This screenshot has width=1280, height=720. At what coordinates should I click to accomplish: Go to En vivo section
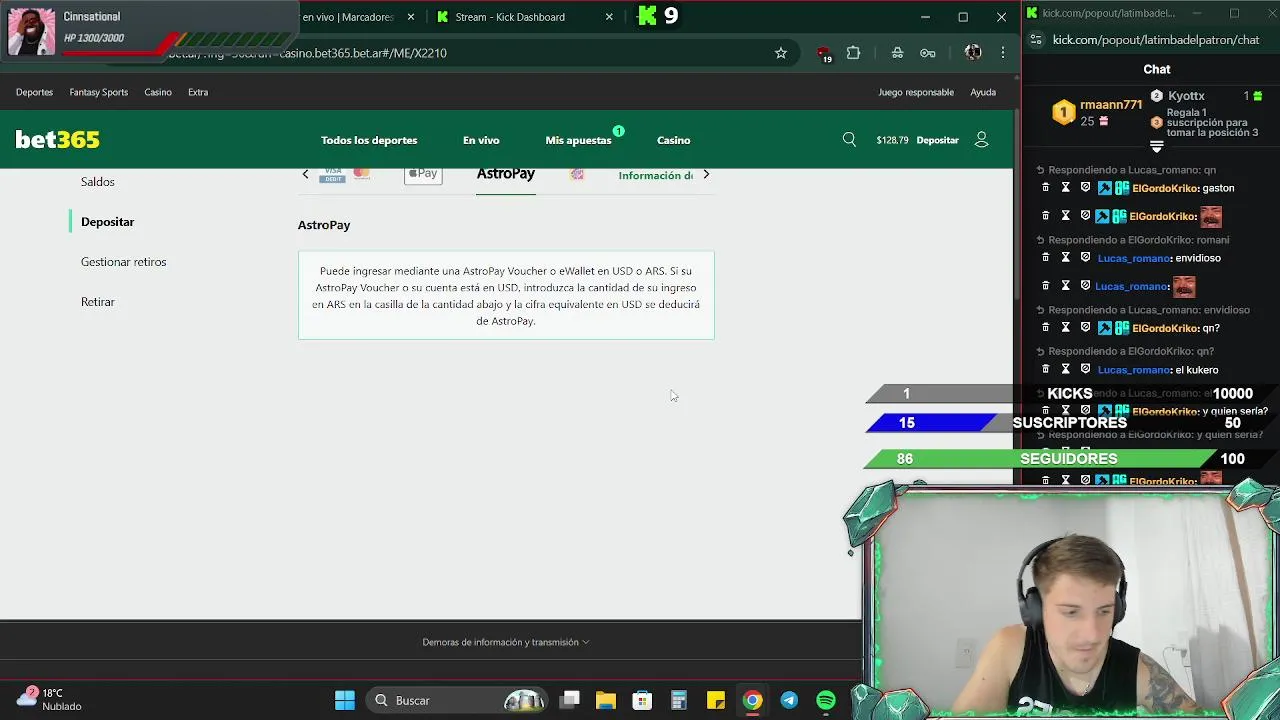(x=481, y=140)
